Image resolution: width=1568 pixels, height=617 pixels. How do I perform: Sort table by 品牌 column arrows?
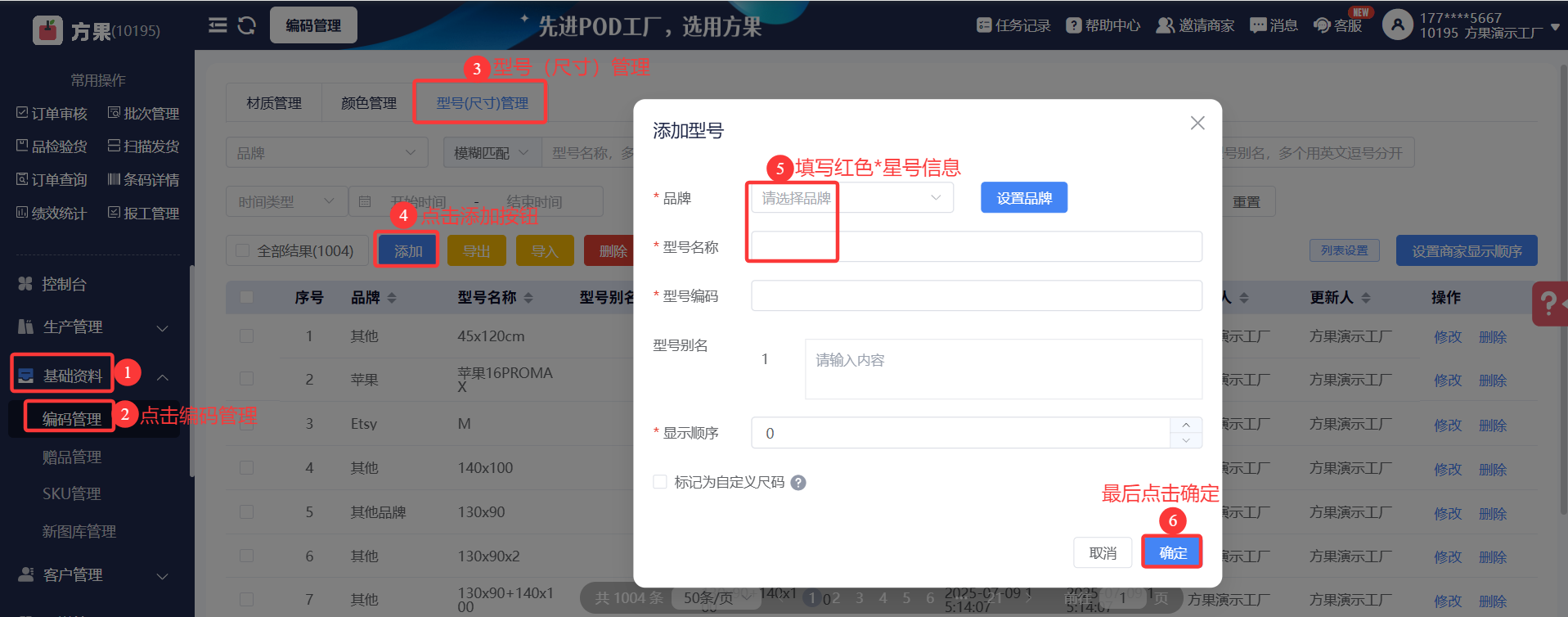tap(392, 298)
